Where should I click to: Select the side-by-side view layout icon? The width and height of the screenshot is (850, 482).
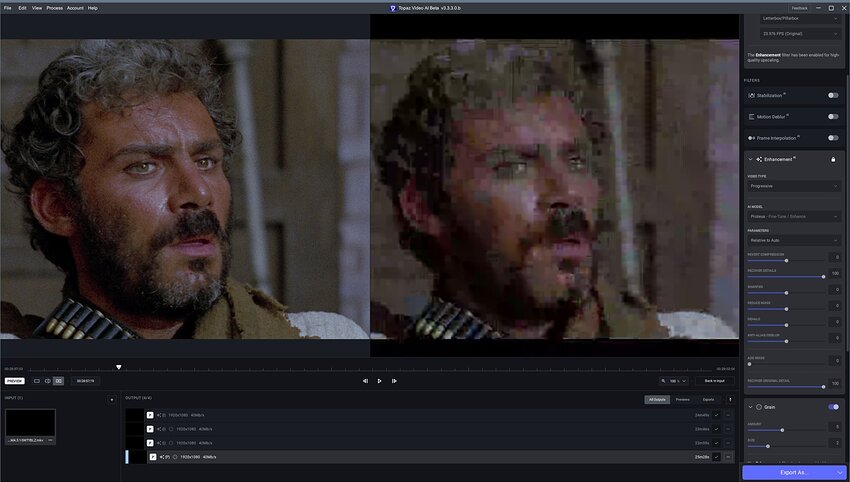pos(59,381)
